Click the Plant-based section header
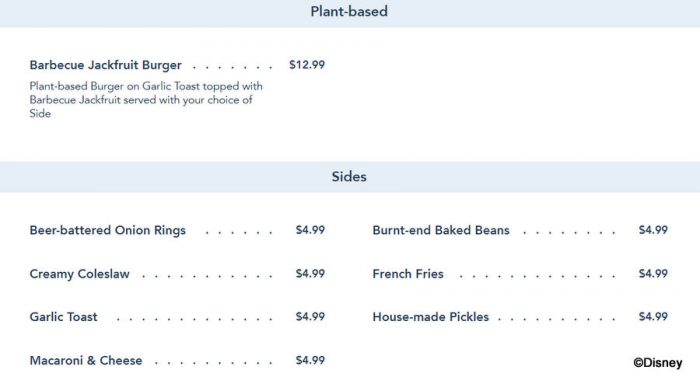The width and height of the screenshot is (700, 384). (x=349, y=12)
